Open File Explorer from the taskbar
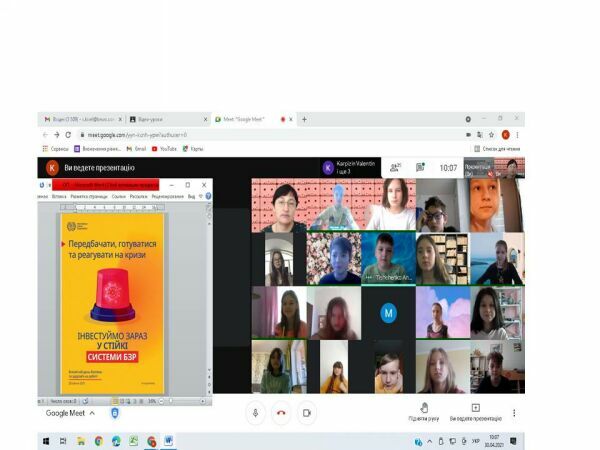 pyautogui.click(x=81, y=441)
